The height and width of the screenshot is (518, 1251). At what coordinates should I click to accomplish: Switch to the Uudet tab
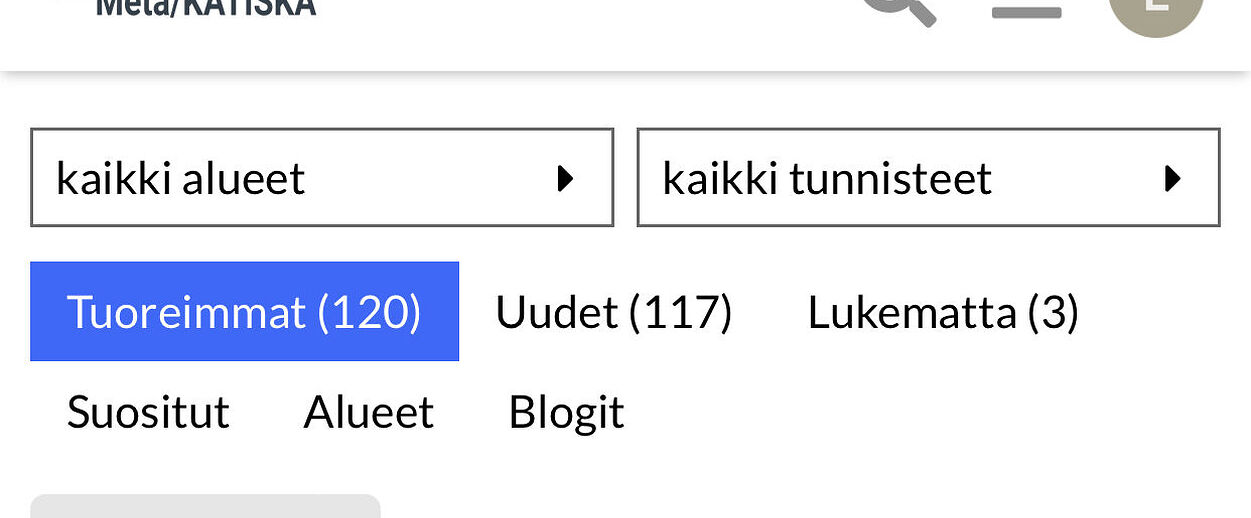[613, 312]
